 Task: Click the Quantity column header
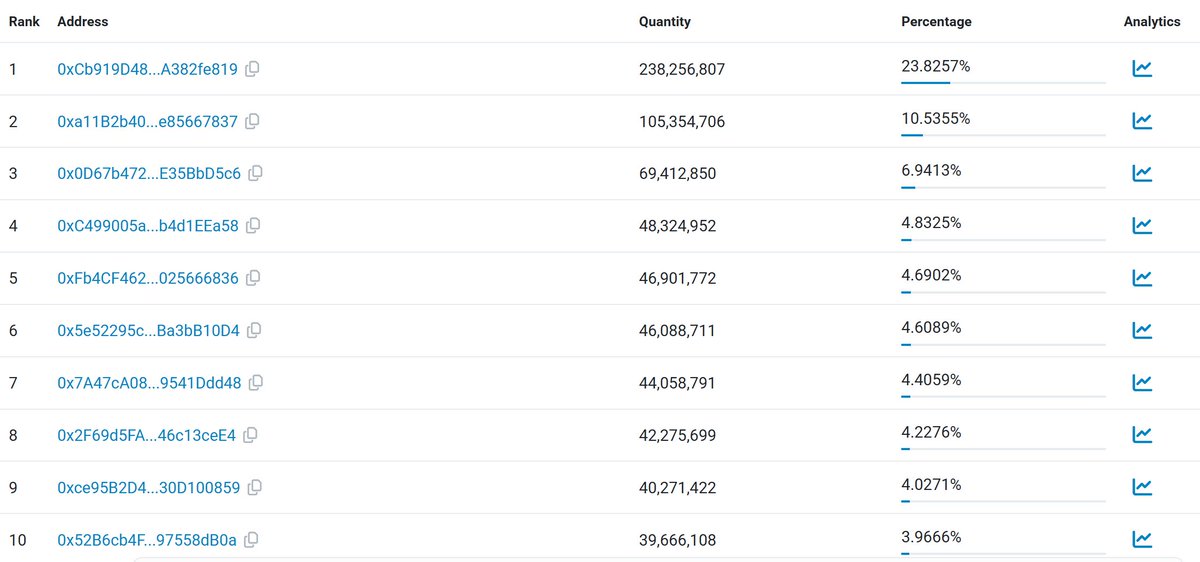(x=665, y=21)
